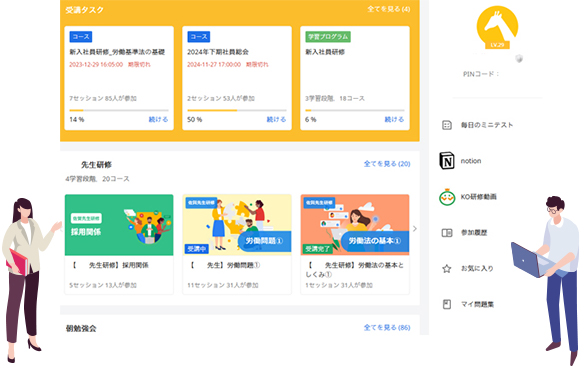Click 1セッション 31人が参加 text
This screenshot has height=390, width=586.
(339, 285)
